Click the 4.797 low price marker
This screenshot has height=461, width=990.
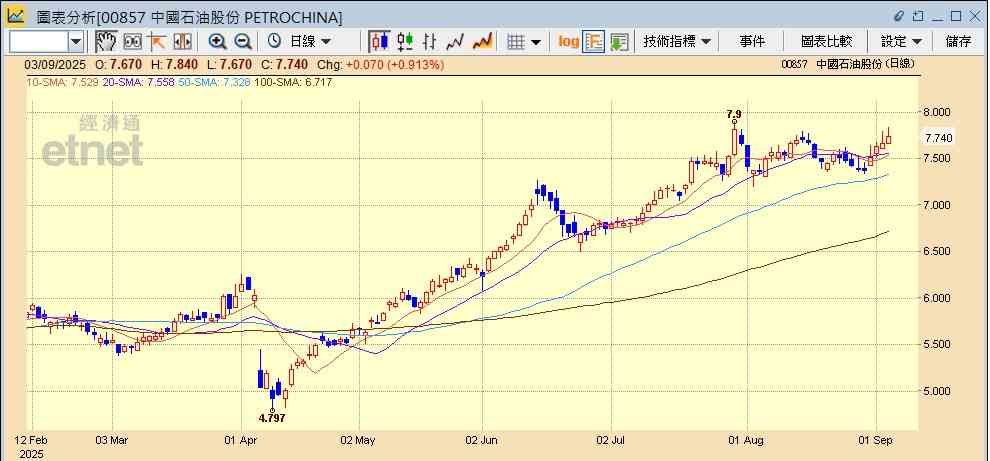click(x=272, y=418)
